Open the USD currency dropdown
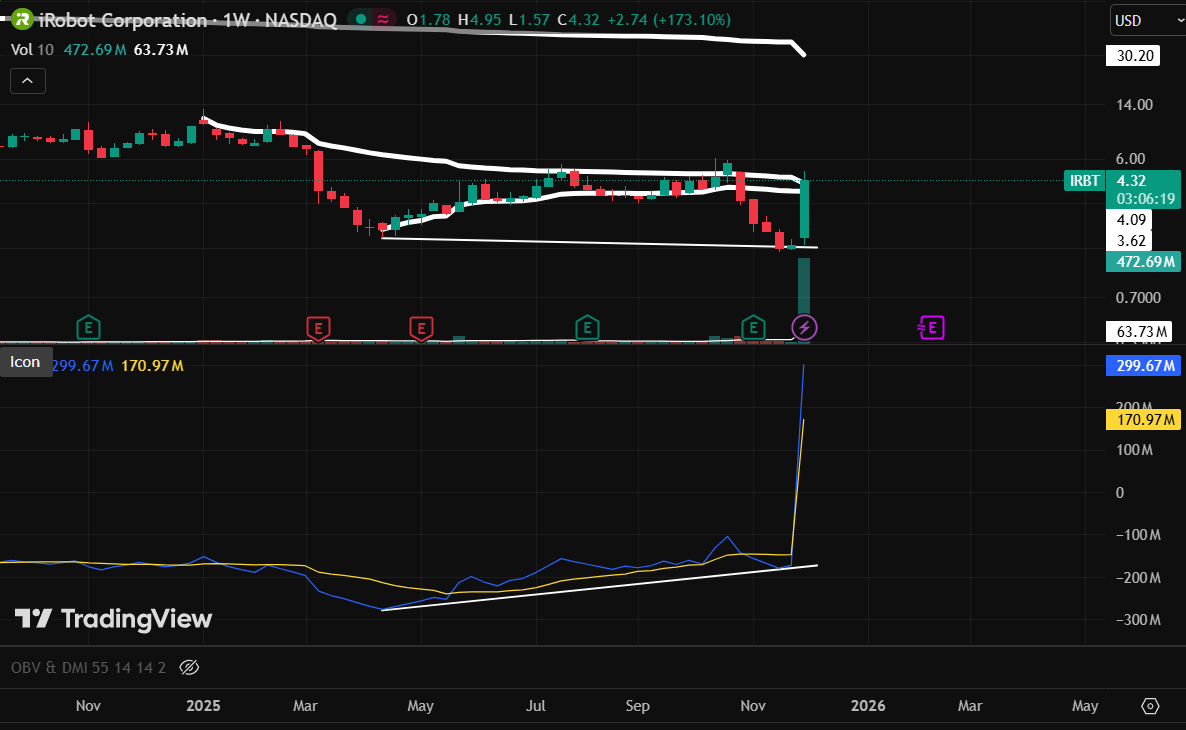1186x730 pixels. coord(1147,20)
